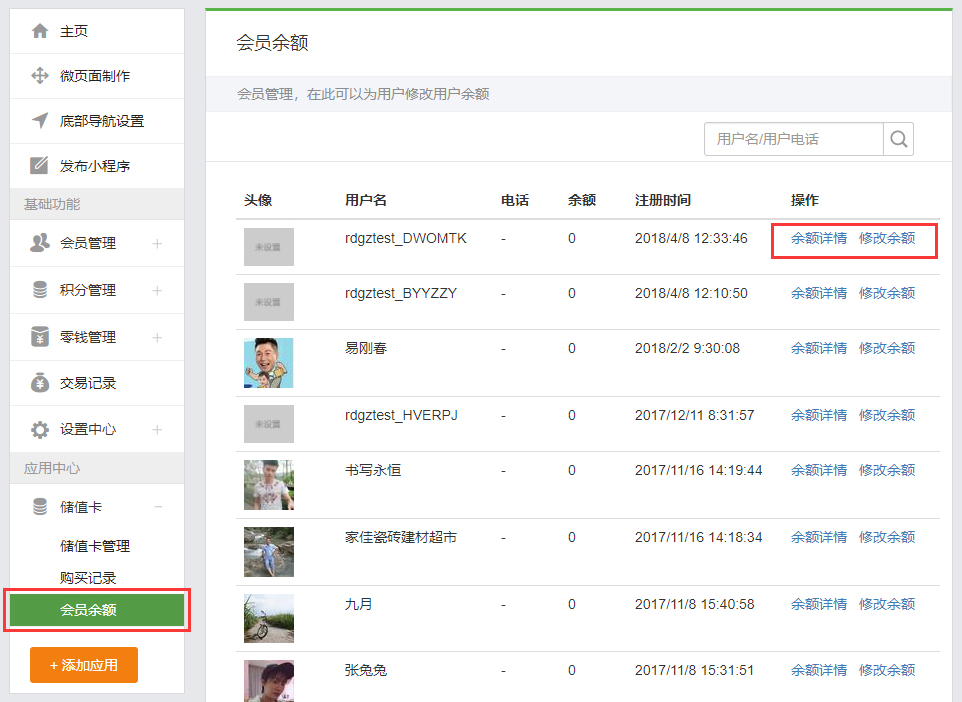Click the 会员余额 page title
The image size is (962, 702).
pos(272,43)
